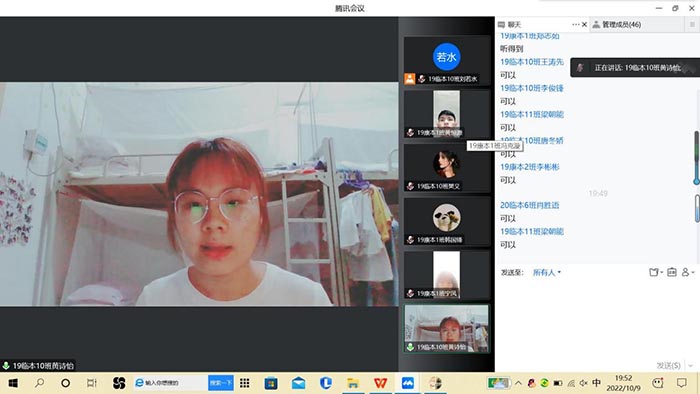
Task: Click muted mic on woman-avatar tile
Action: 410,186
